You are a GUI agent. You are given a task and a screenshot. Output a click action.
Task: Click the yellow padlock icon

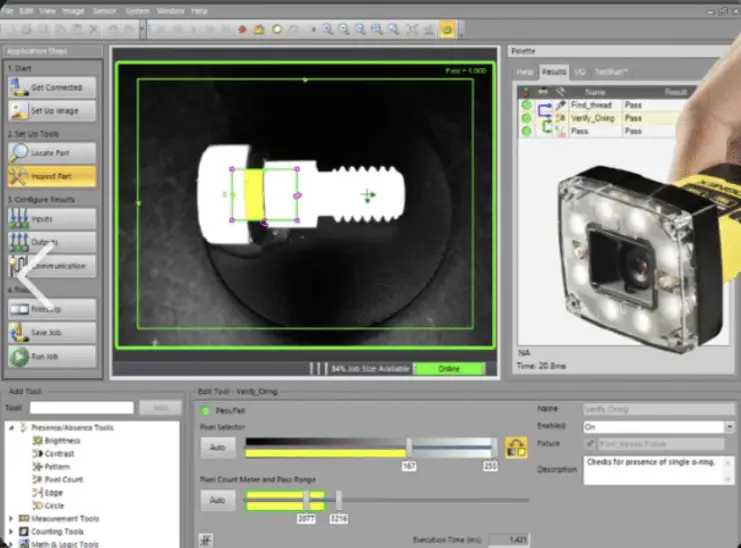(516, 447)
